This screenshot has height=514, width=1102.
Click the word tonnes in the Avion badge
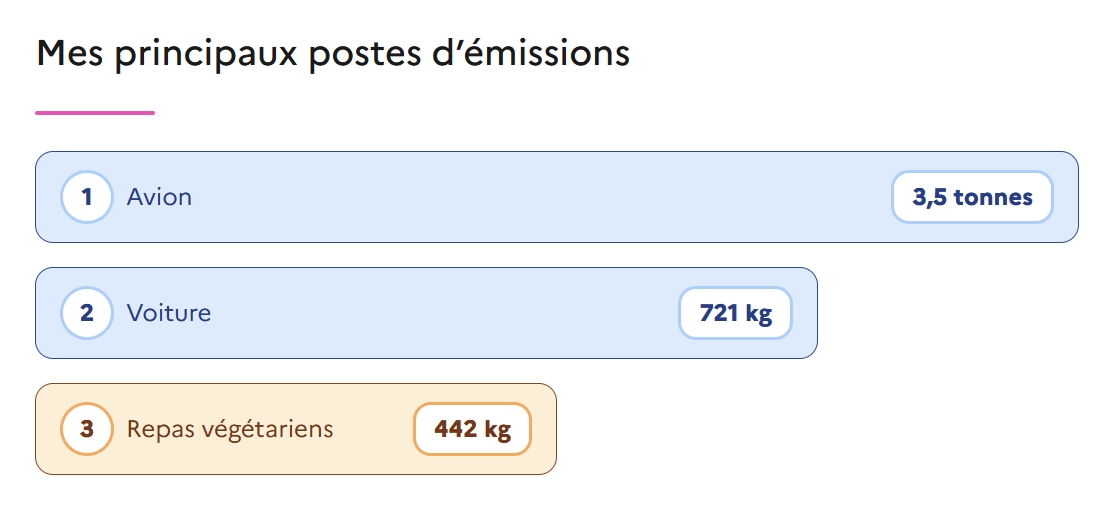click(x=993, y=197)
